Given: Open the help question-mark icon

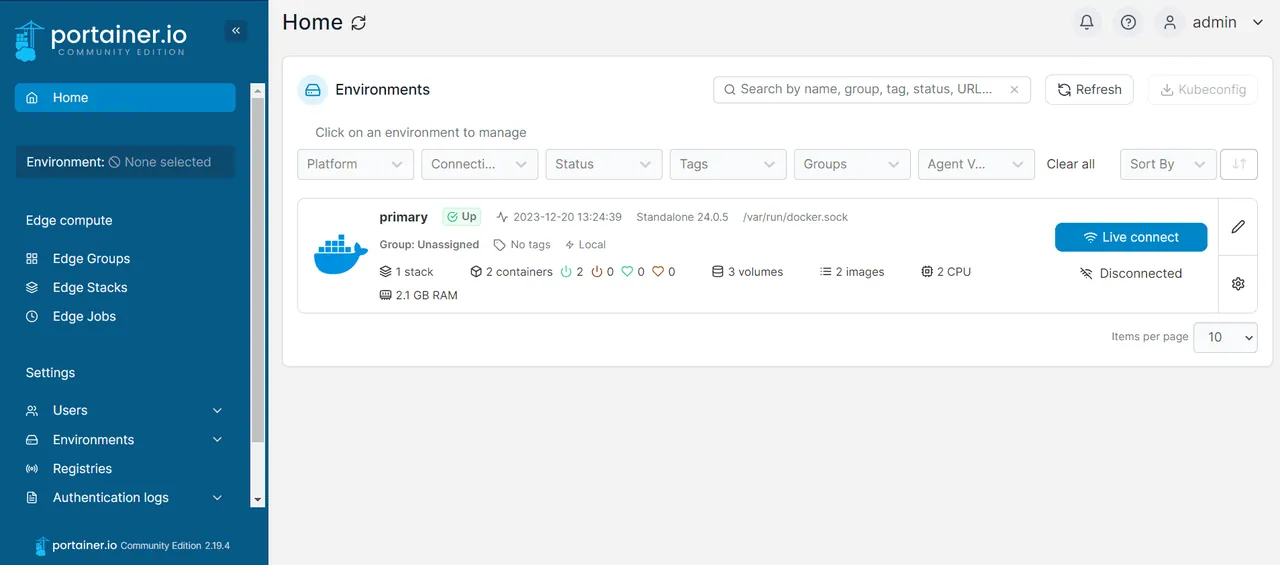Looking at the screenshot, I should click(1129, 22).
